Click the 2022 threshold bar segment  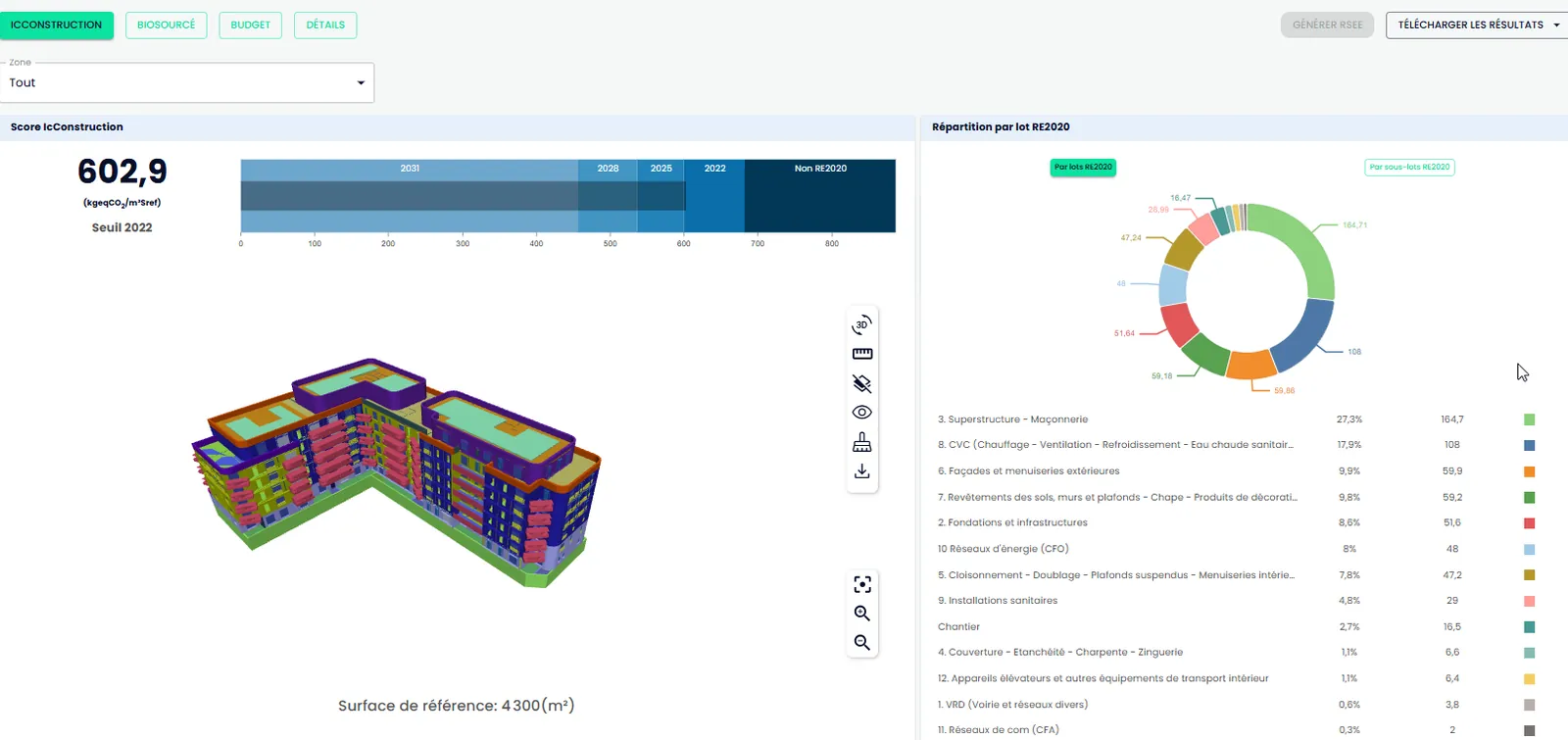coord(714,196)
